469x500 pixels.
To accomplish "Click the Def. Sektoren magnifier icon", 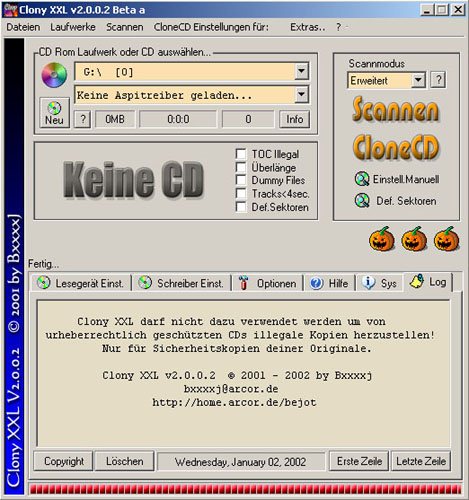I will [362, 201].
